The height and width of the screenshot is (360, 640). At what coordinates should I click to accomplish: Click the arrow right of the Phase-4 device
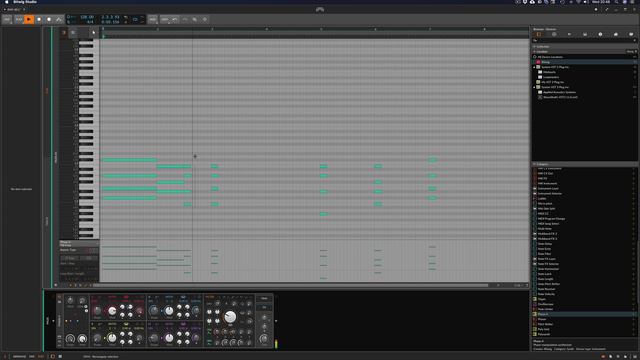tap(276, 321)
